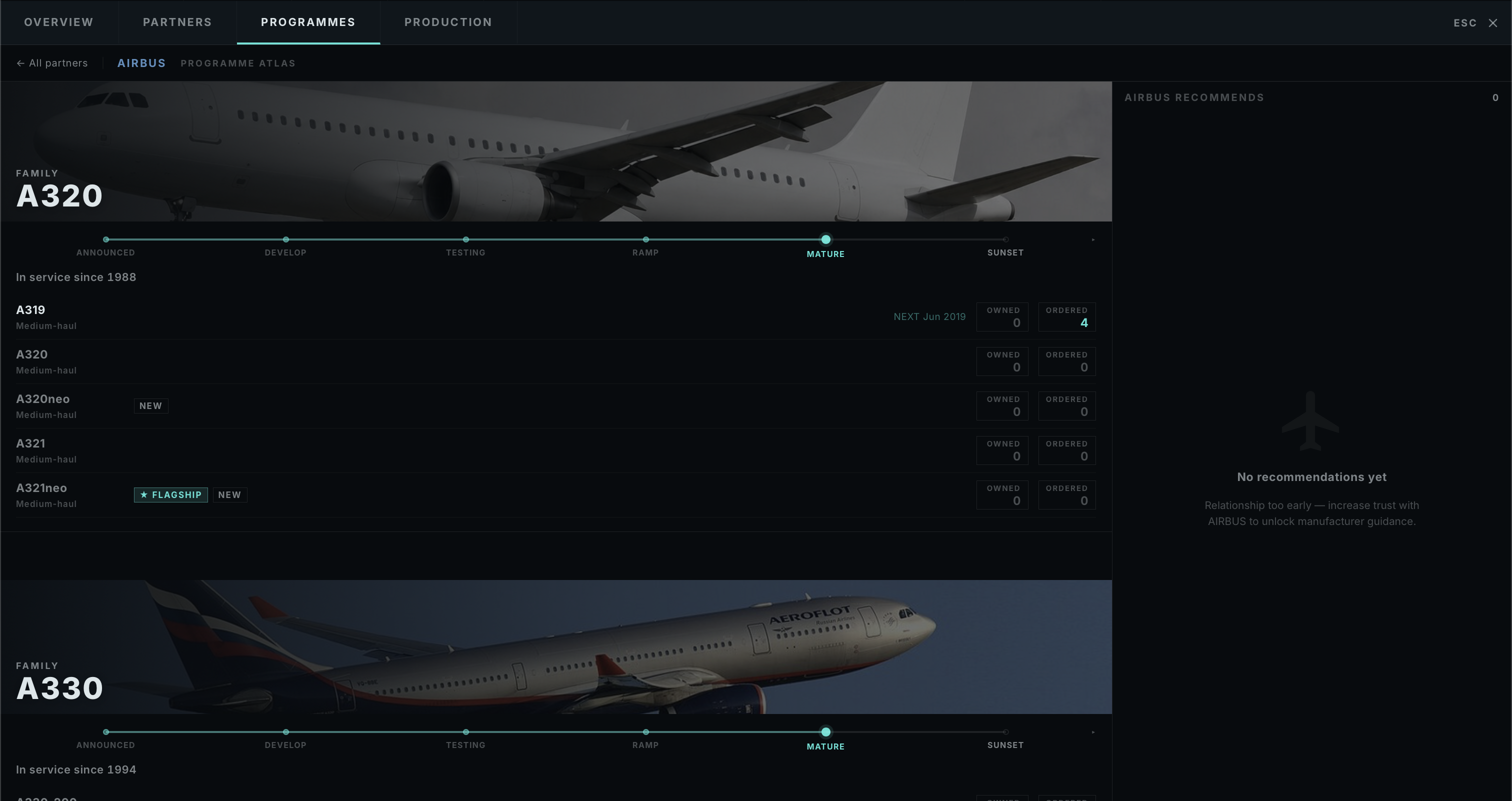This screenshot has height=801, width=1512.
Task: Click the A319 Ordered count of 4
Action: click(x=1066, y=317)
